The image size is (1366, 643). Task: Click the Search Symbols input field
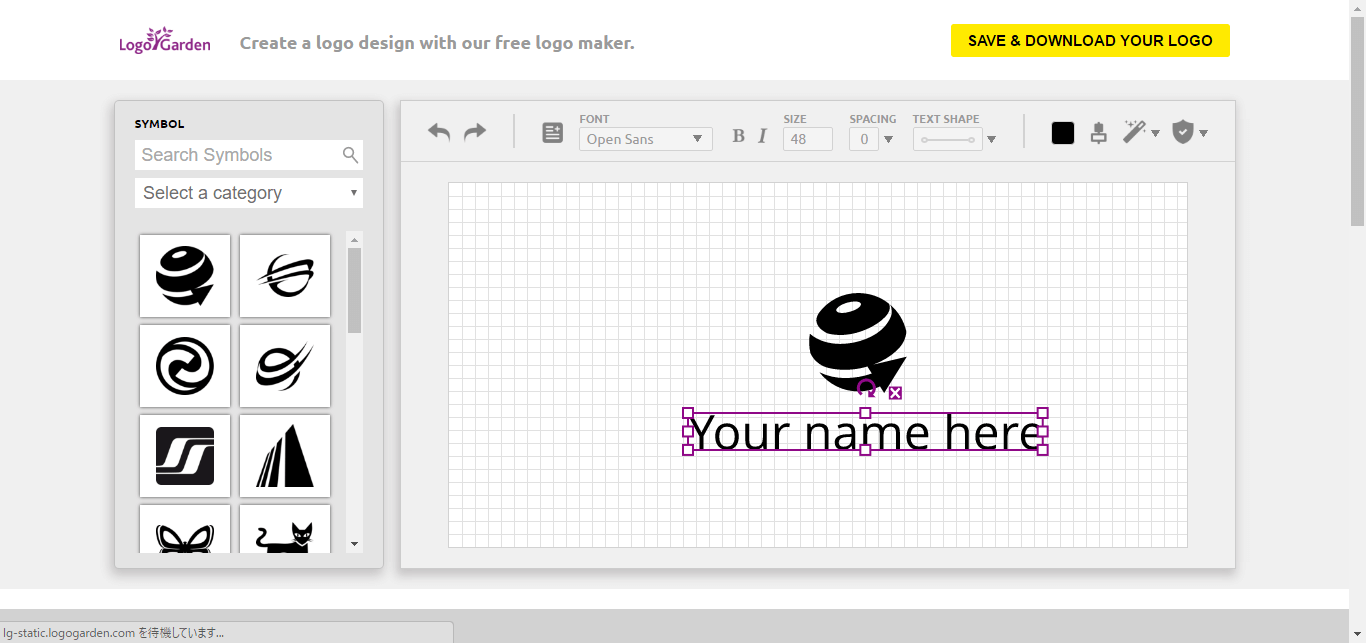[x=238, y=155]
